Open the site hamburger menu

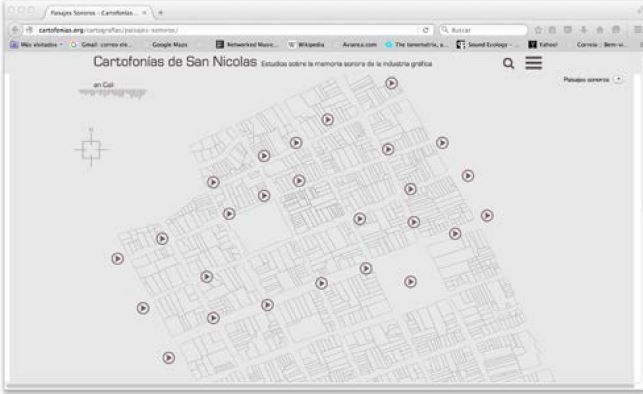point(534,63)
